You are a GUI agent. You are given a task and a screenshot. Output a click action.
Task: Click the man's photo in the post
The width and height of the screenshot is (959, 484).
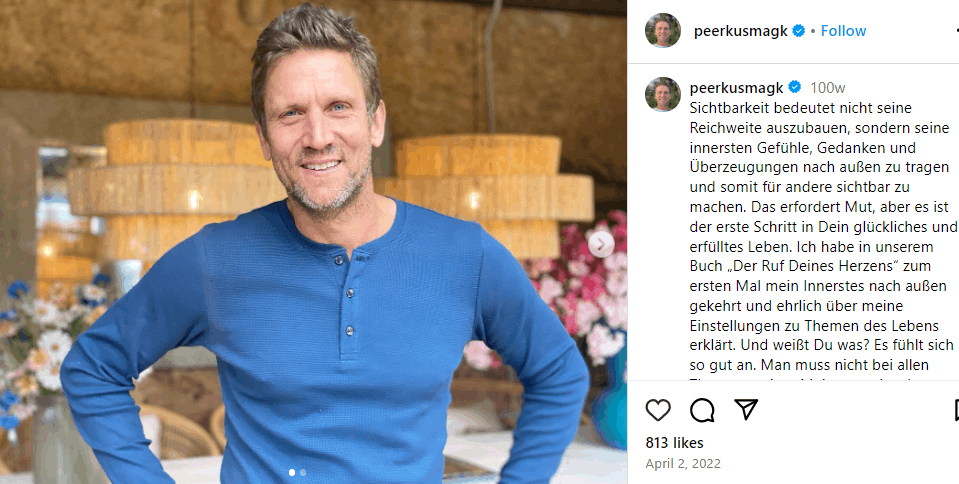tap(313, 242)
